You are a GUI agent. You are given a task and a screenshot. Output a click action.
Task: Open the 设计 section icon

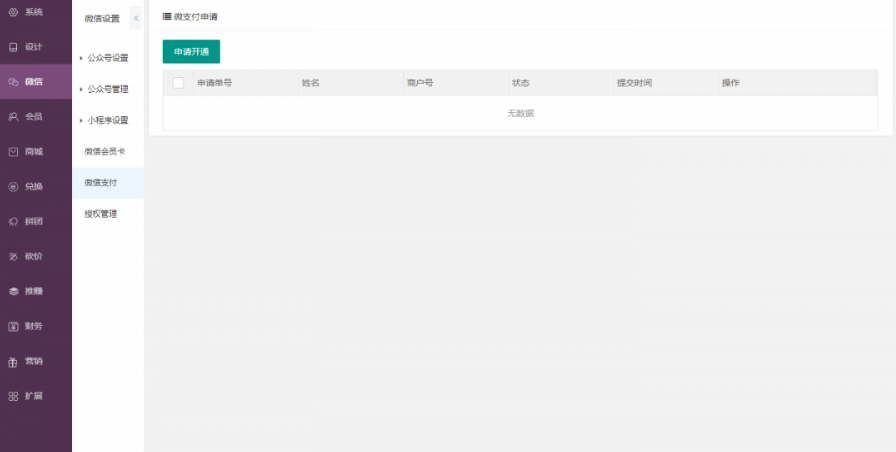point(13,47)
